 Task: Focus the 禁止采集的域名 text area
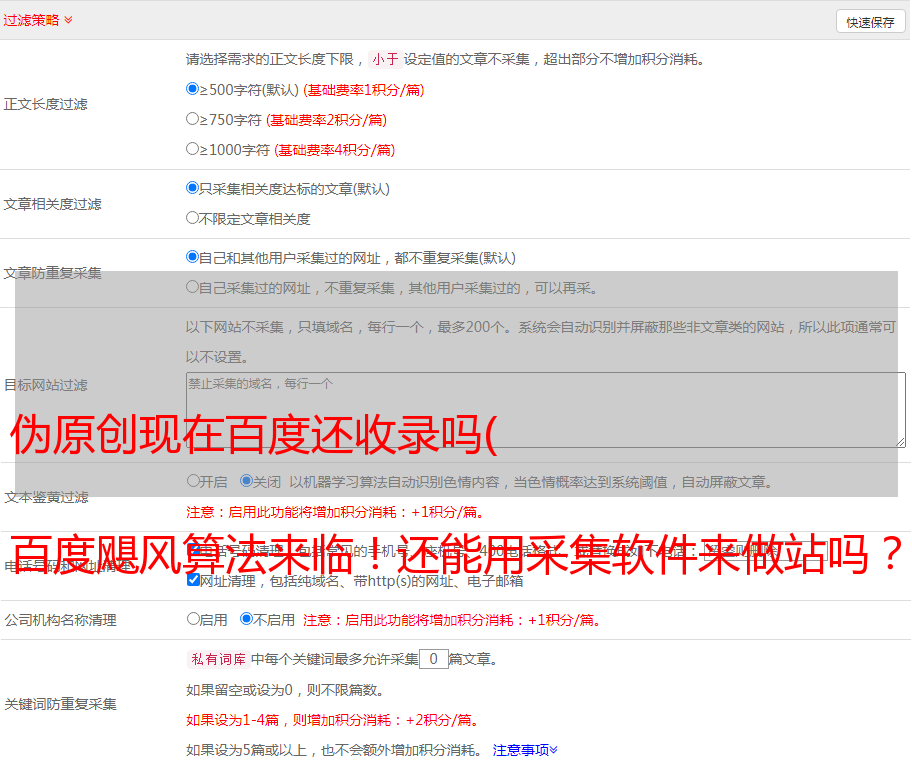coord(545,410)
